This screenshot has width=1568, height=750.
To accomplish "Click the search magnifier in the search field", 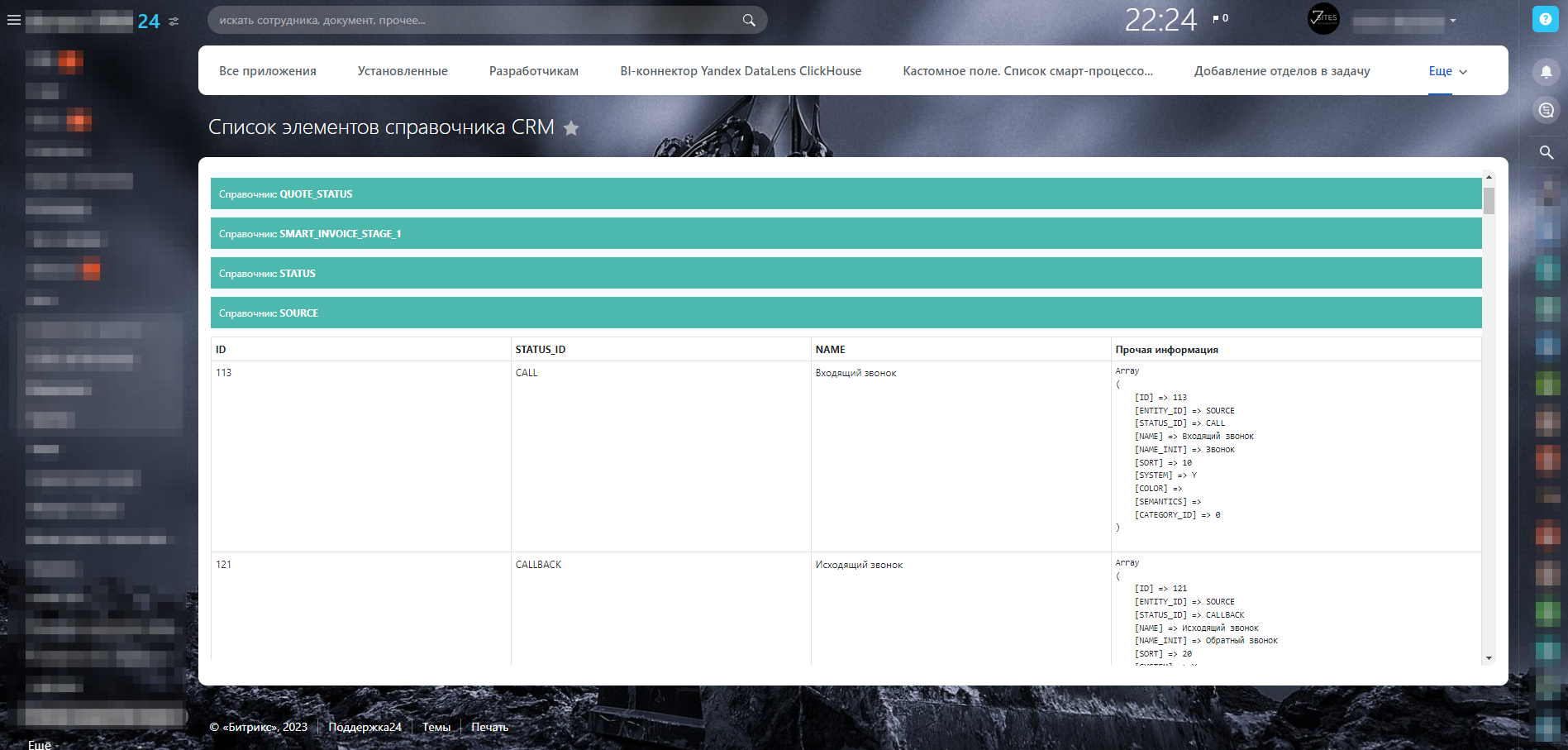I will point(749,20).
